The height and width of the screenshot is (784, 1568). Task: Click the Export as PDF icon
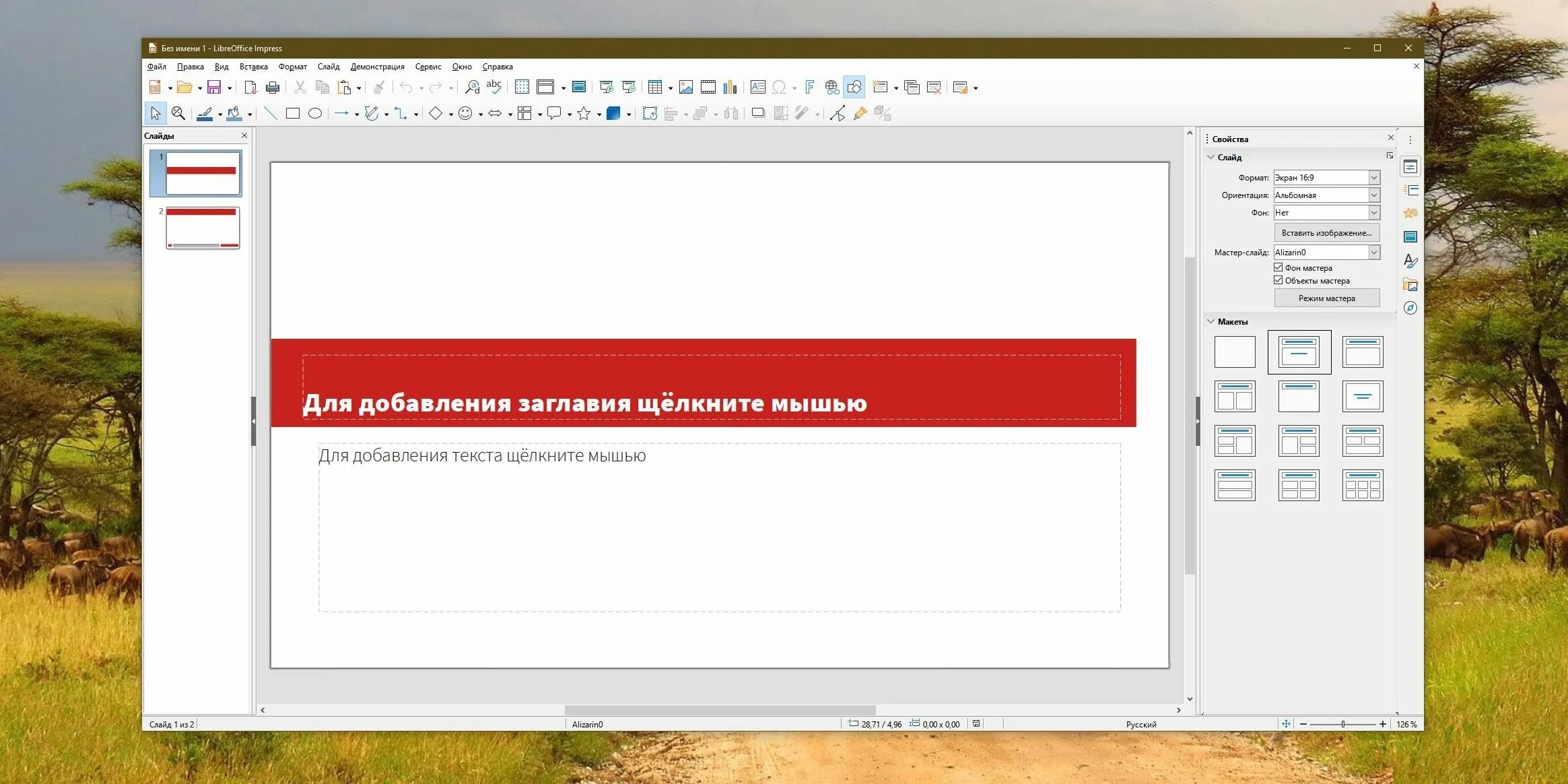[x=250, y=87]
